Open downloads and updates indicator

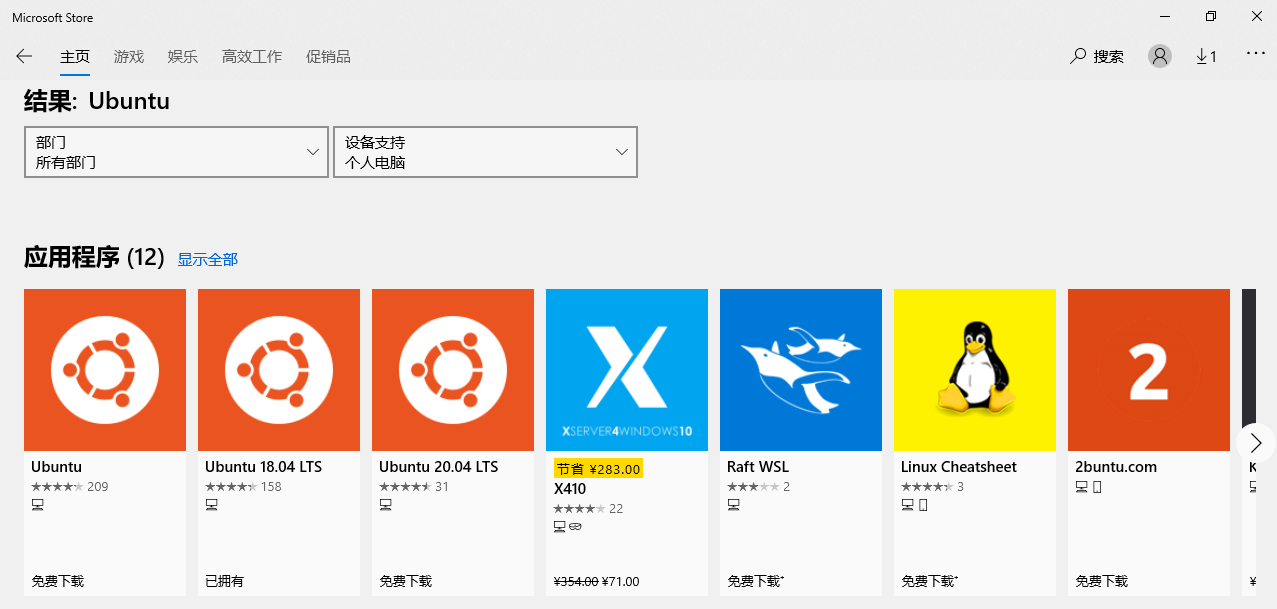[1206, 57]
